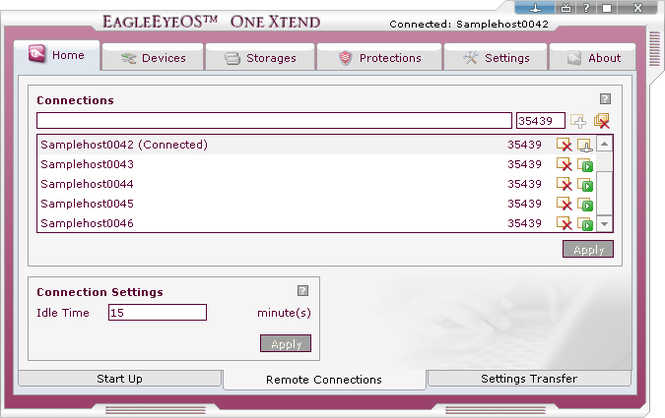Switch to the Devices tab
The image size is (665, 418).
(x=153, y=58)
